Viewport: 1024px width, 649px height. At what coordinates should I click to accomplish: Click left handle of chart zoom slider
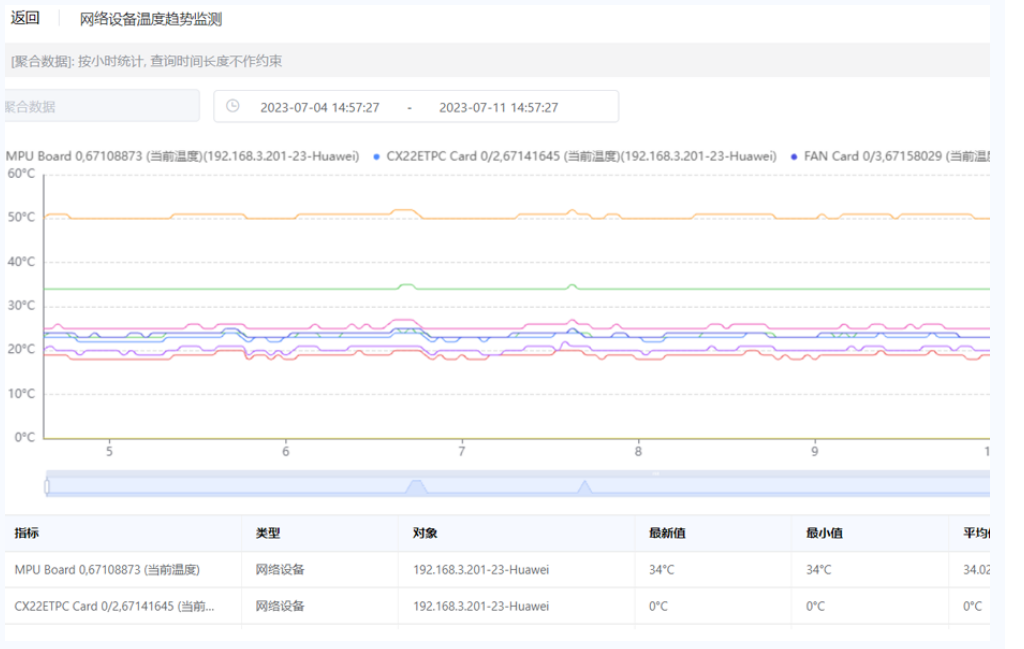pyautogui.click(x=47, y=486)
